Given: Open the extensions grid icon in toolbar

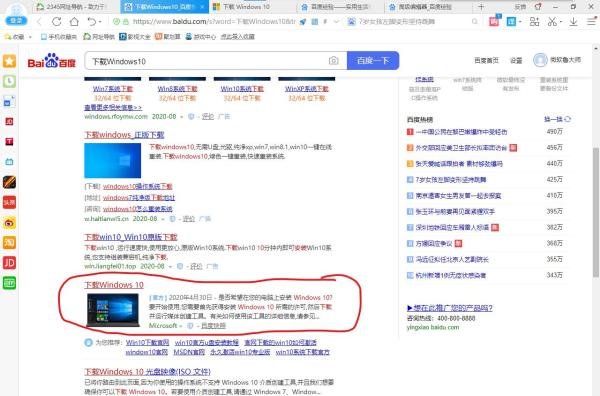Looking at the screenshot, I should point(534,22).
